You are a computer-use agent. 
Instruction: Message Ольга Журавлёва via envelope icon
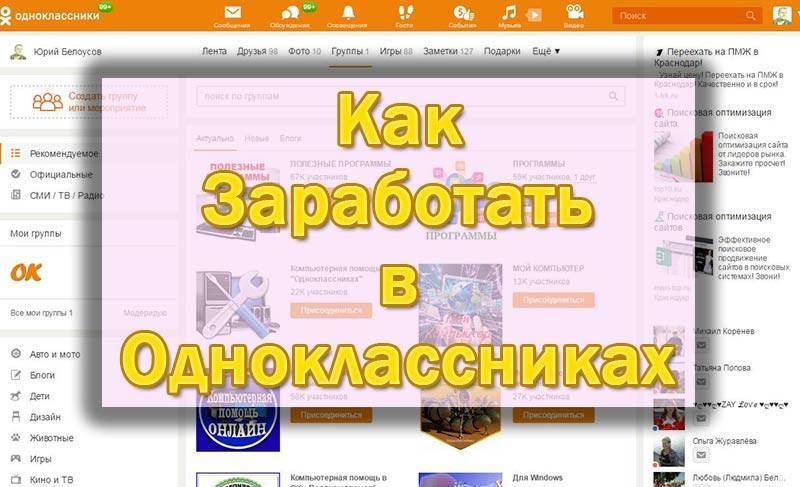[x=701, y=454]
